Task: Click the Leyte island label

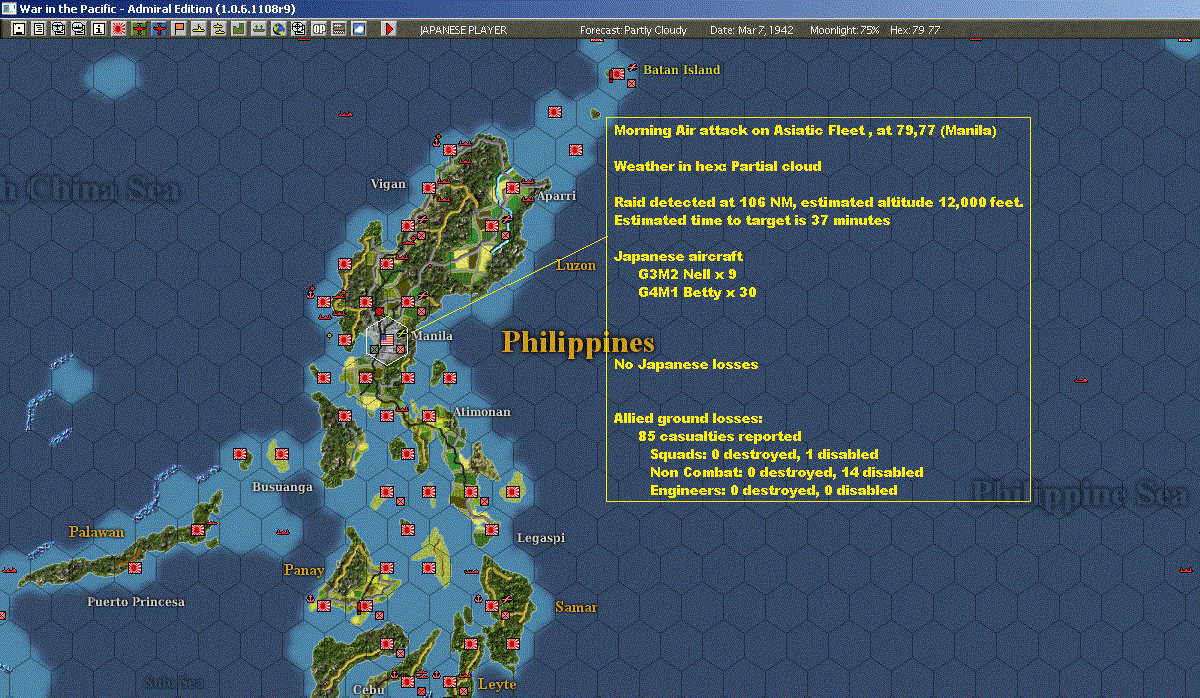Action: [497, 684]
